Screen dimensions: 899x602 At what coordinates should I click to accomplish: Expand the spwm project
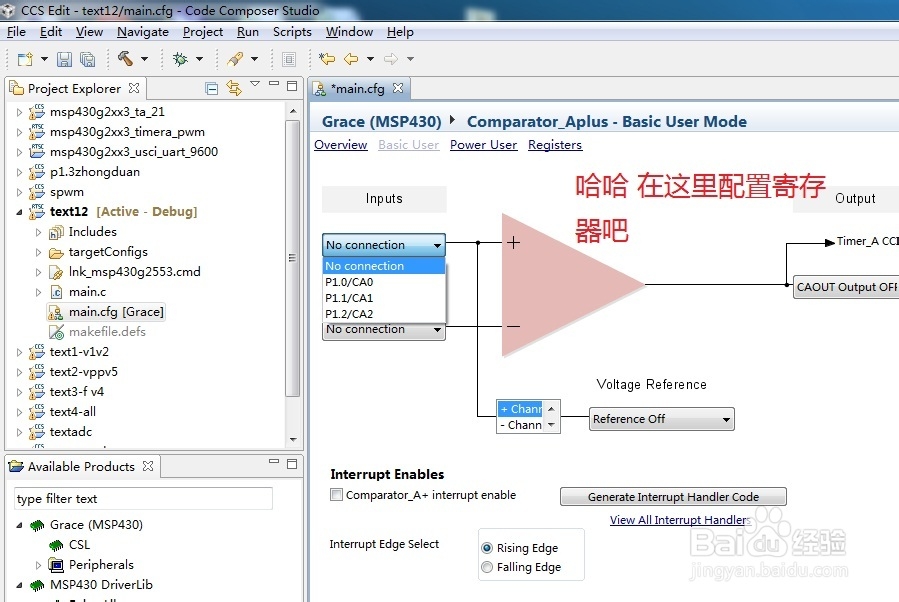pos(19,192)
